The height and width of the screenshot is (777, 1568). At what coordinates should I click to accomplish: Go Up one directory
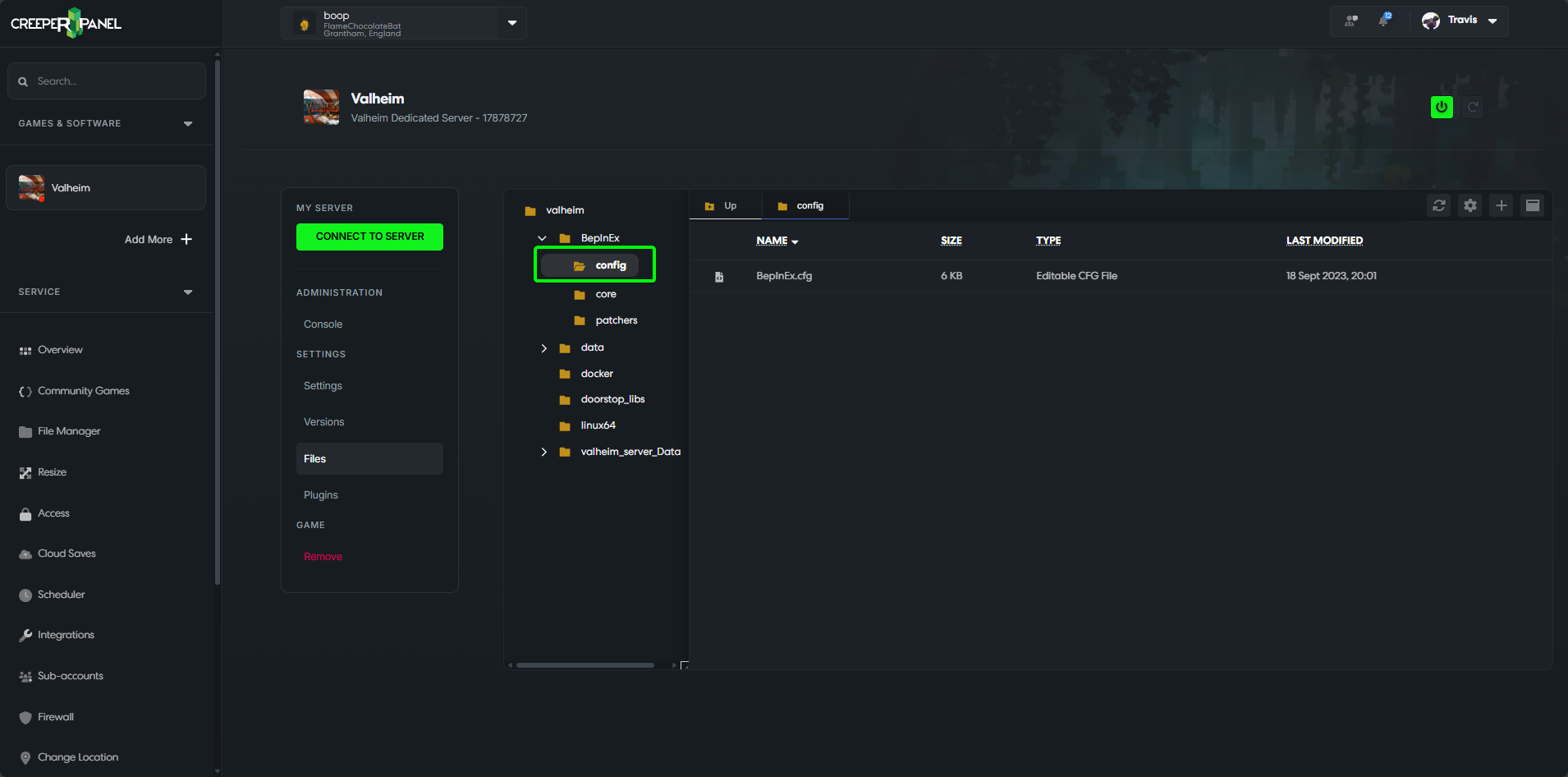pyautogui.click(x=725, y=205)
